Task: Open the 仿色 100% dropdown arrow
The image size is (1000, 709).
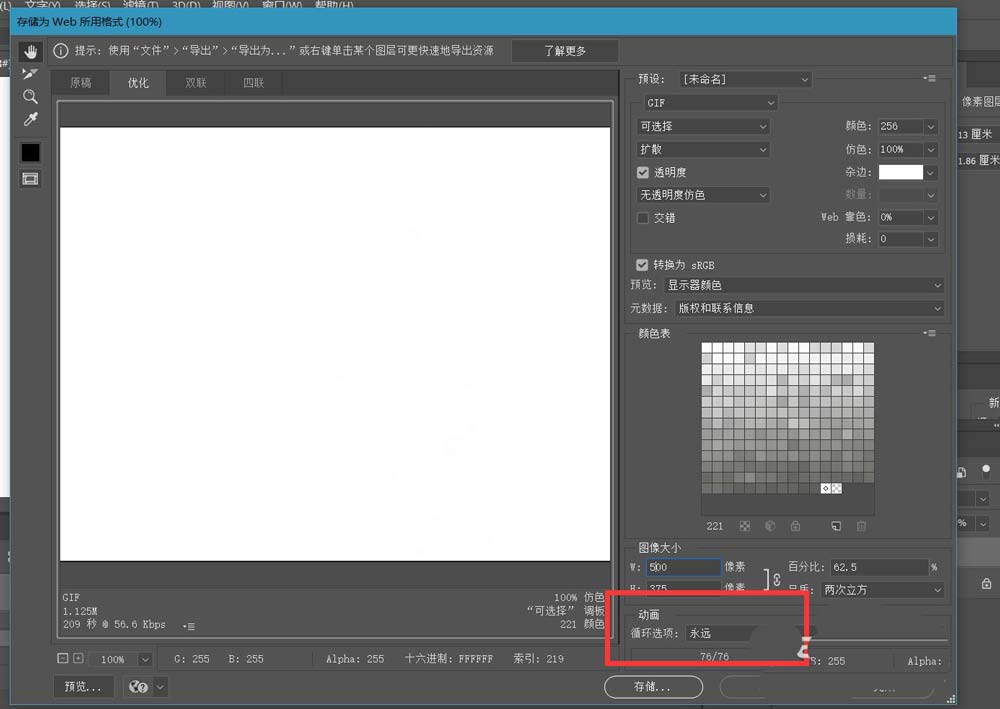Action: click(x=931, y=149)
